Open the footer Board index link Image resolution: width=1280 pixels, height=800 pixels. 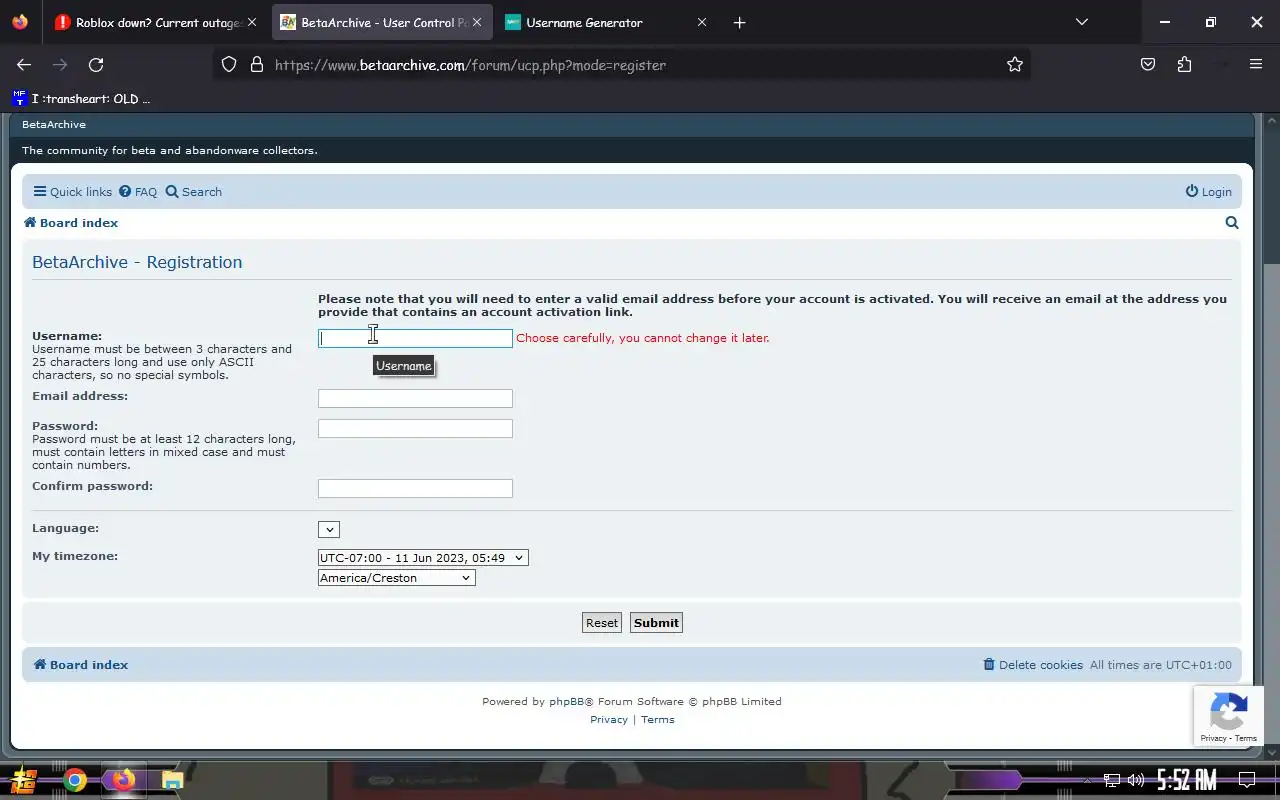point(81,665)
